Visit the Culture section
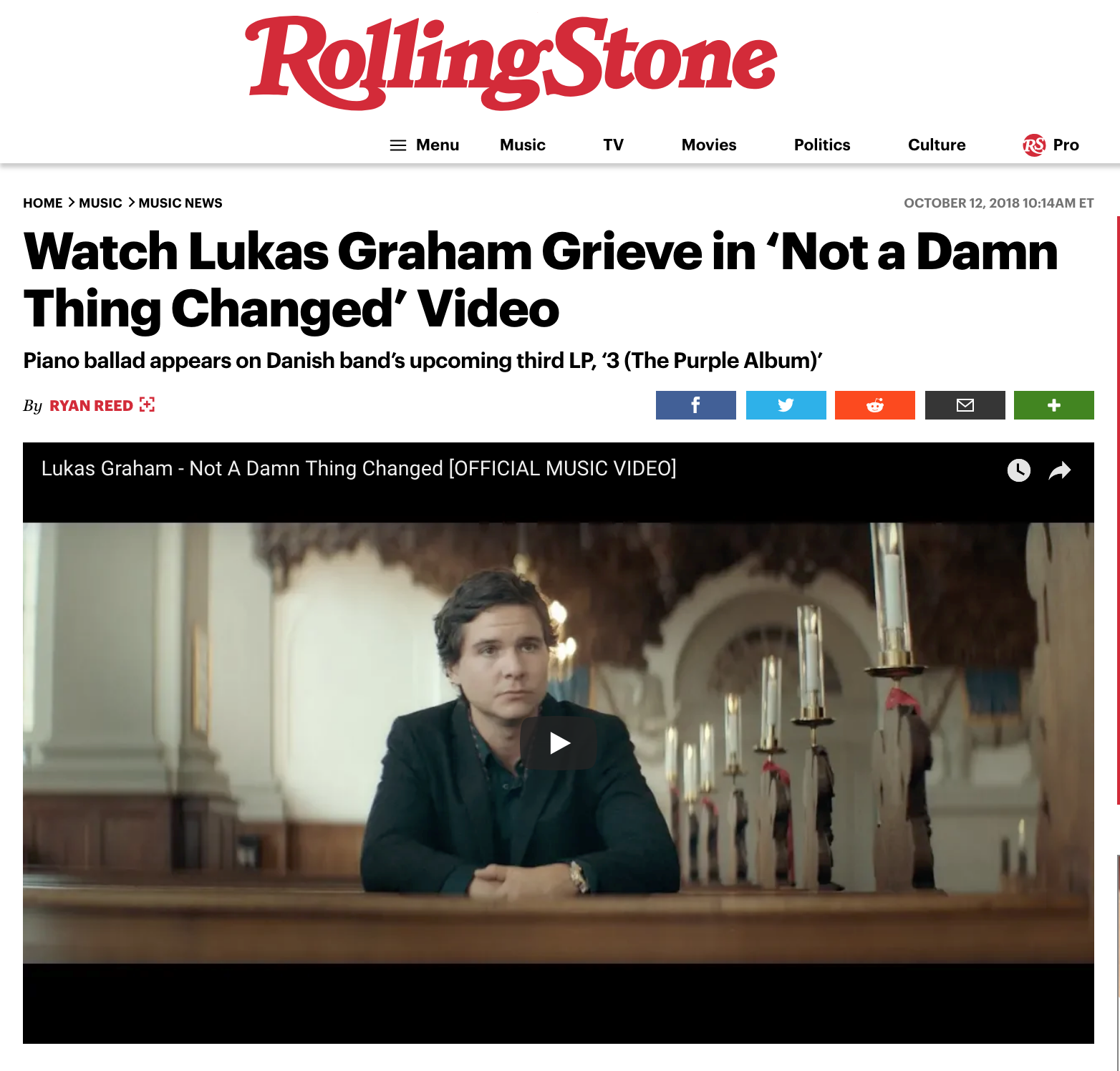Image resolution: width=1120 pixels, height=1071 pixels. pos(937,145)
